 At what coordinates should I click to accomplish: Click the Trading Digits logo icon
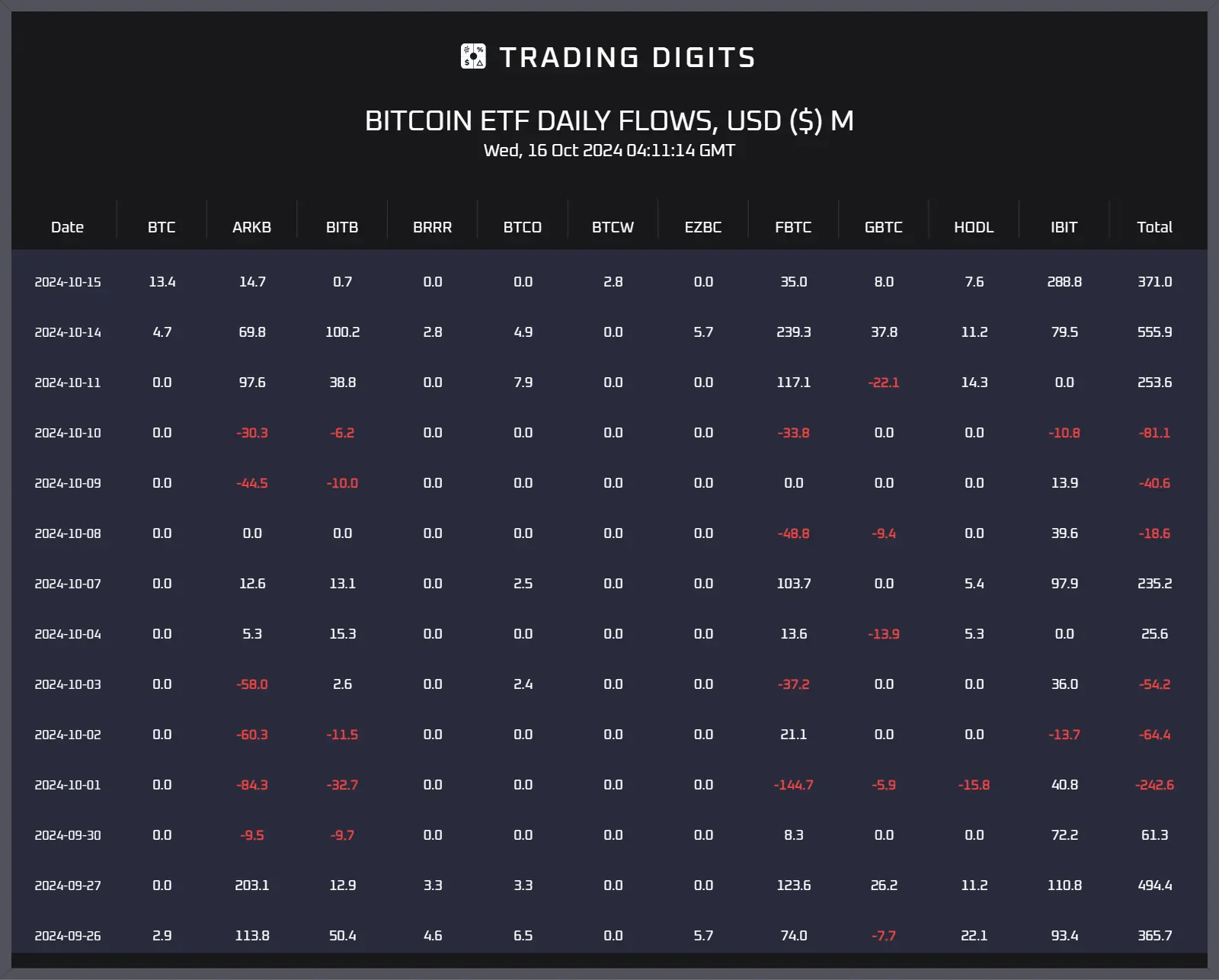pyautogui.click(x=473, y=56)
